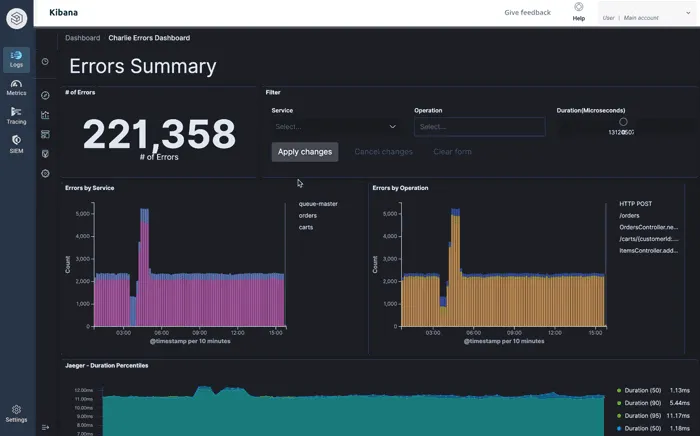
Task: Open Settings from the left sidebar
Action: (16, 413)
